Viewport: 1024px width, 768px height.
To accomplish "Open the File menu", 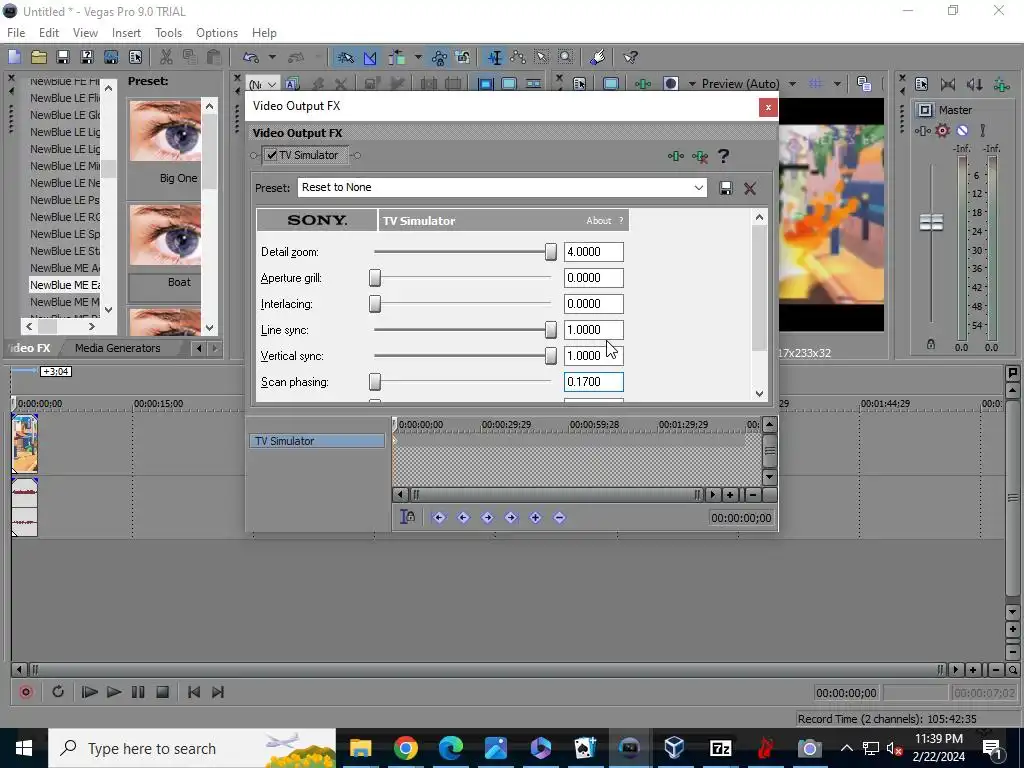I will [16, 33].
